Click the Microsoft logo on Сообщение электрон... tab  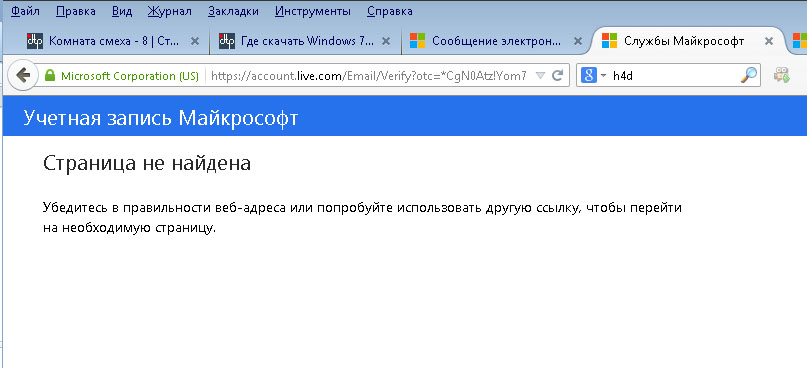417,41
